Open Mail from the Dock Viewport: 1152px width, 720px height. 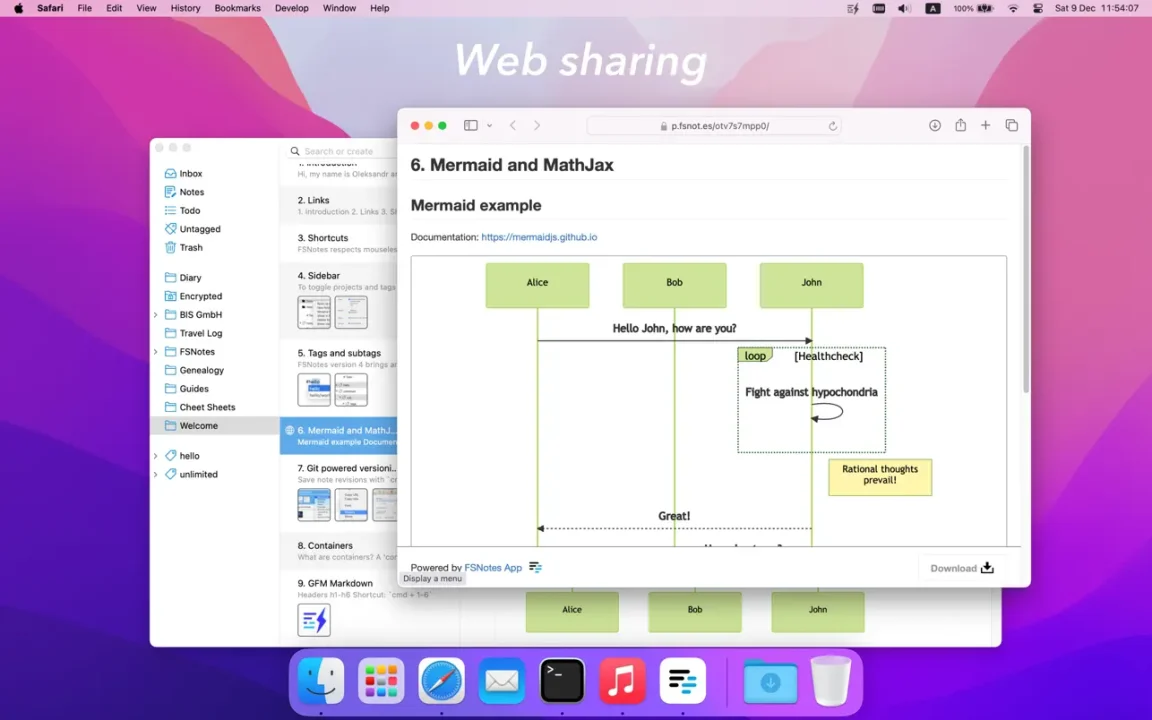[502, 681]
